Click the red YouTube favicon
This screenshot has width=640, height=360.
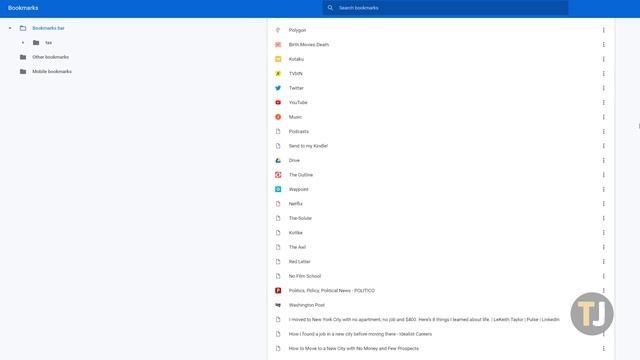click(278, 102)
